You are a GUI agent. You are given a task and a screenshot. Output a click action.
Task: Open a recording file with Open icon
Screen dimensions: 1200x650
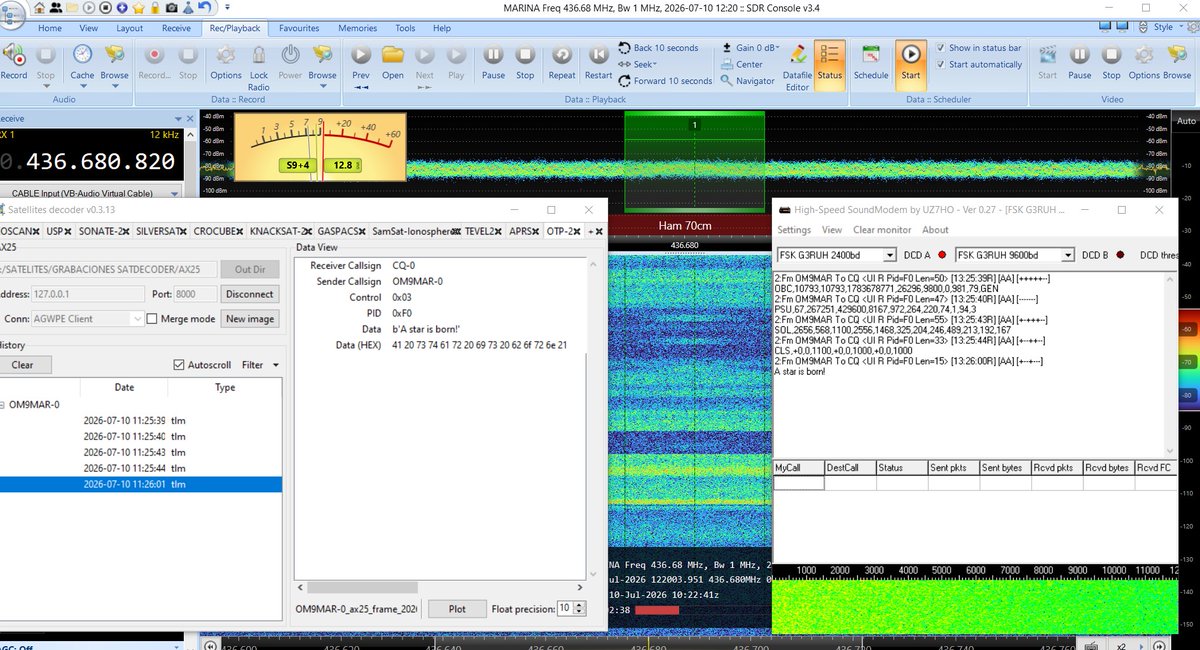(393, 54)
